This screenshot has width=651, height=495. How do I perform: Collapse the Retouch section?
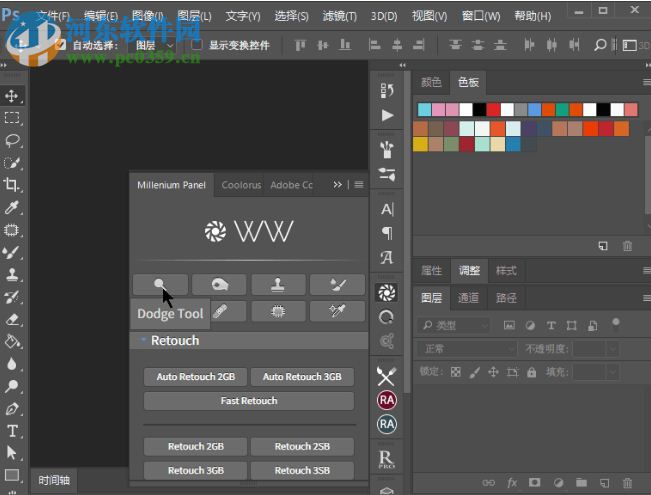click(x=143, y=340)
